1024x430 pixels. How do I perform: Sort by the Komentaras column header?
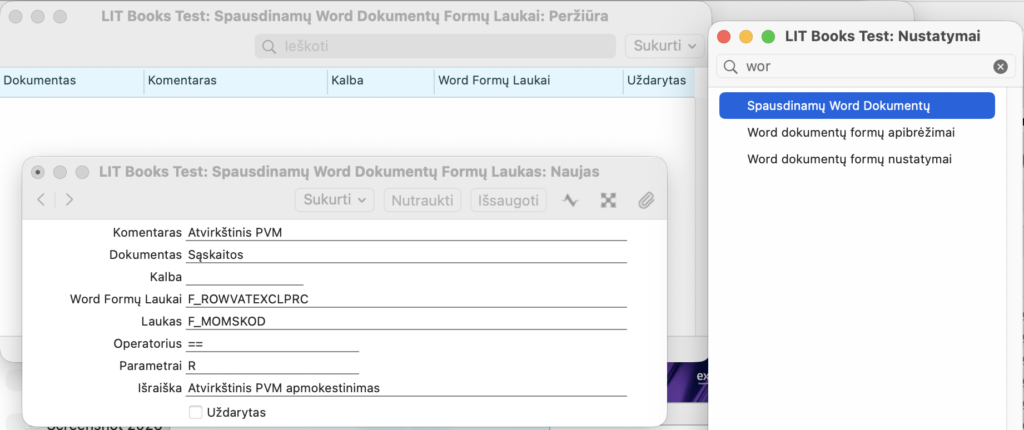[236, 81]
